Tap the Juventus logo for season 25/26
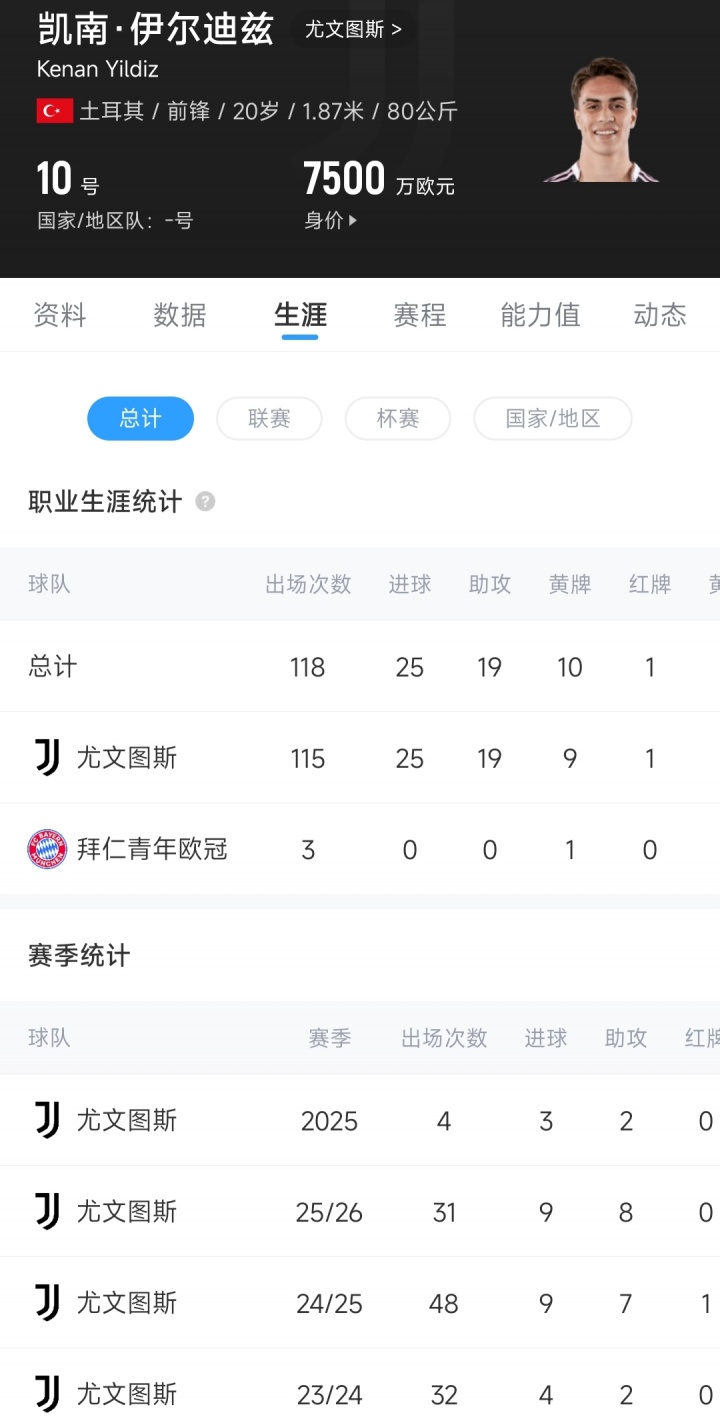The width and height of the screenshot is (720, 1425). coord(47,1212)
